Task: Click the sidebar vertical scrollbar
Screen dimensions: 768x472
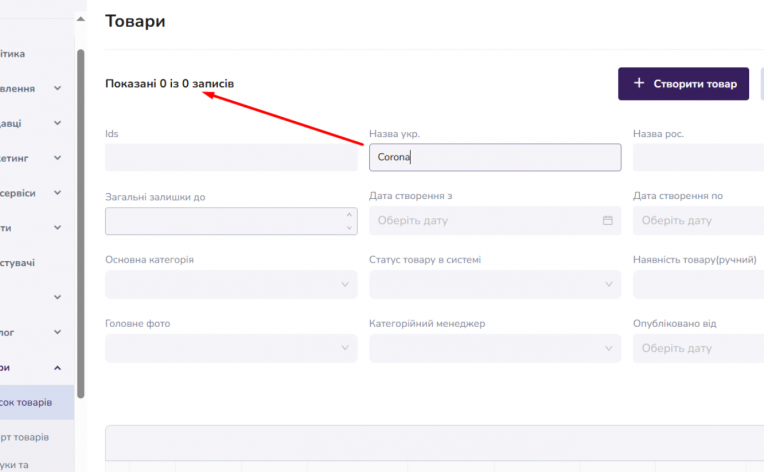Action: click(81, 223)
